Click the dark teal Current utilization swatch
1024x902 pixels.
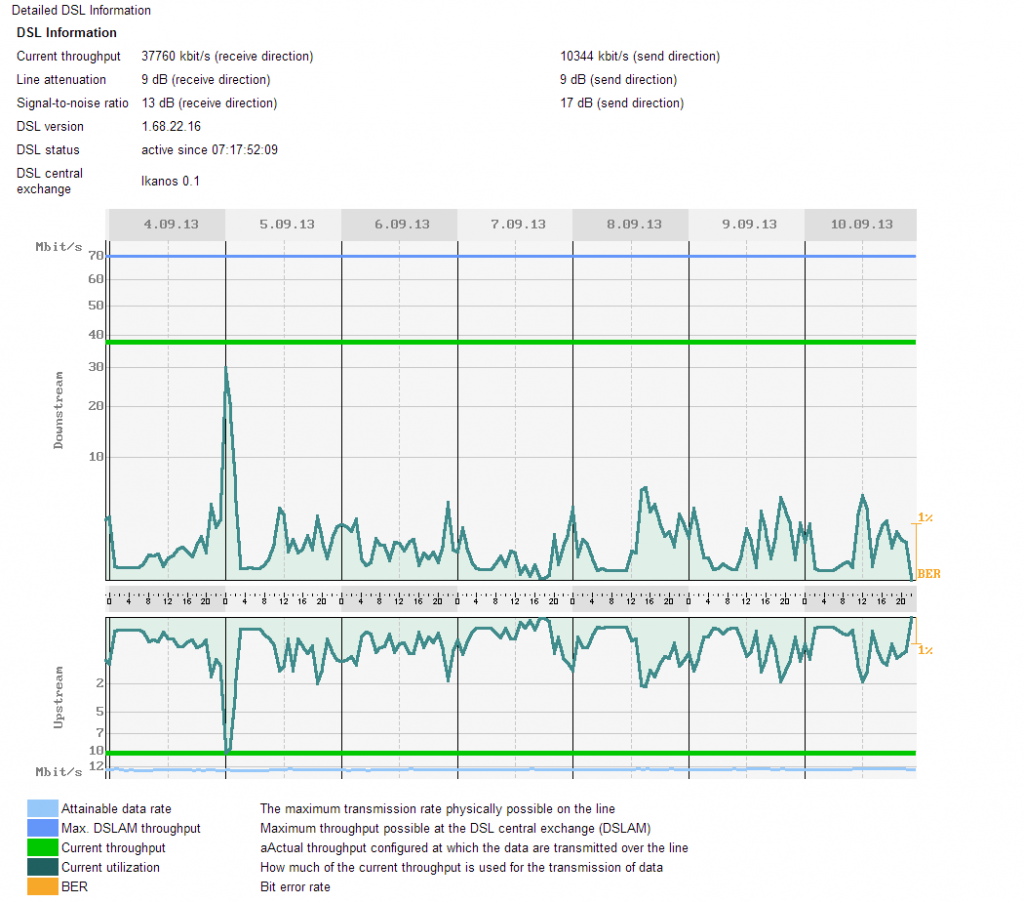tap(42, 867)
